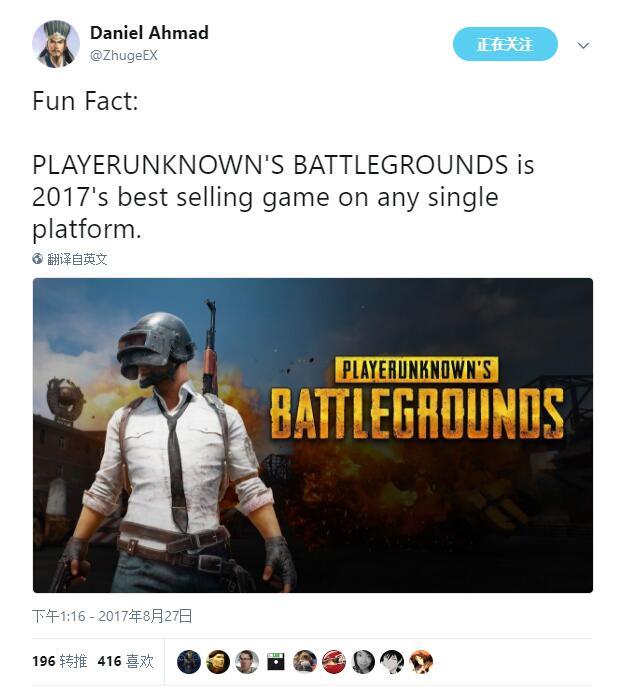The image size is (629, 686).
Task: Click the brown furry animal avatar
Action: tap(305, 662)
